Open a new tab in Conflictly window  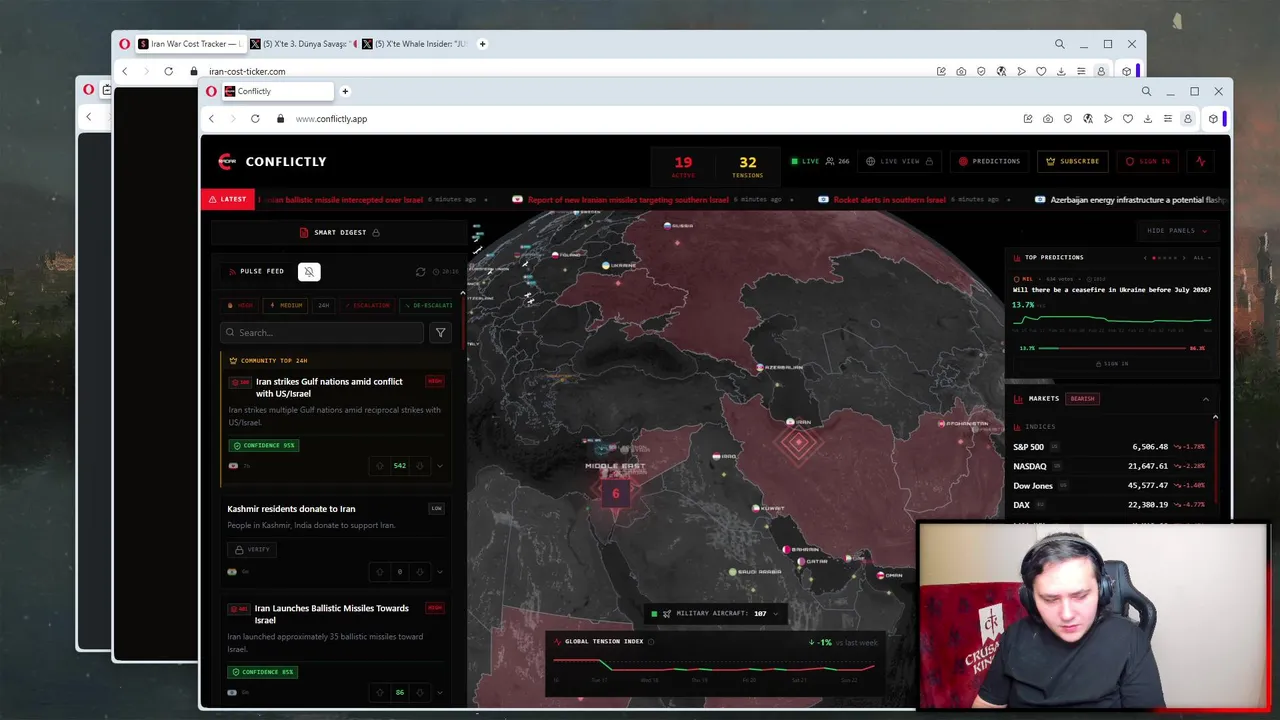[x=345, y=91]
